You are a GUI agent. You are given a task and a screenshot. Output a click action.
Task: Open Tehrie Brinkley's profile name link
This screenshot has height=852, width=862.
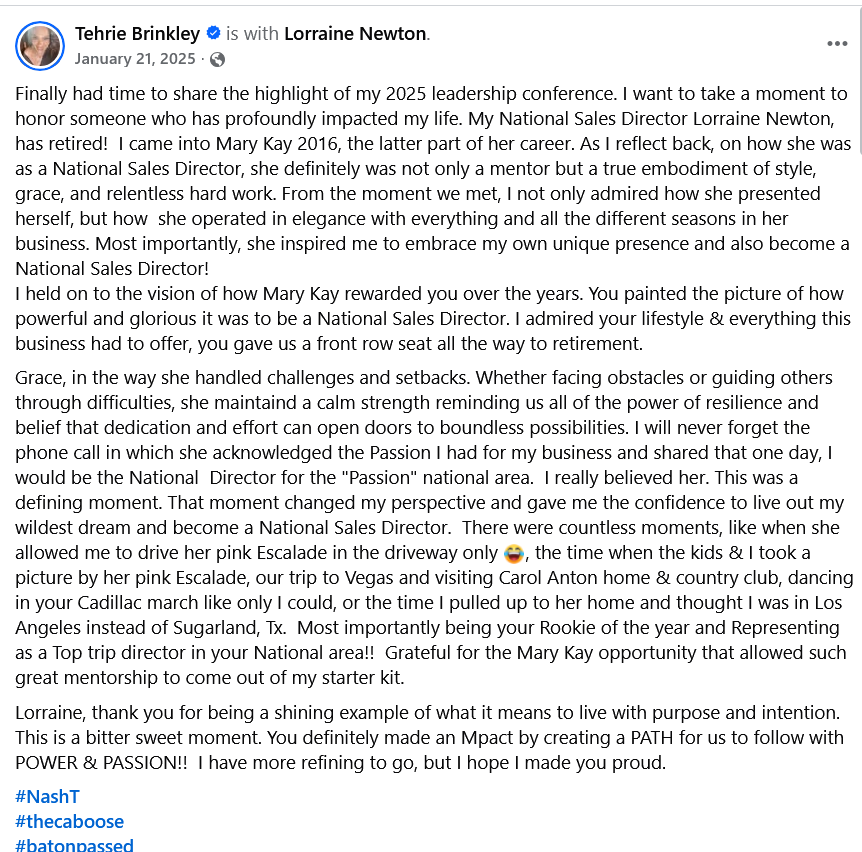pos(137,34)
